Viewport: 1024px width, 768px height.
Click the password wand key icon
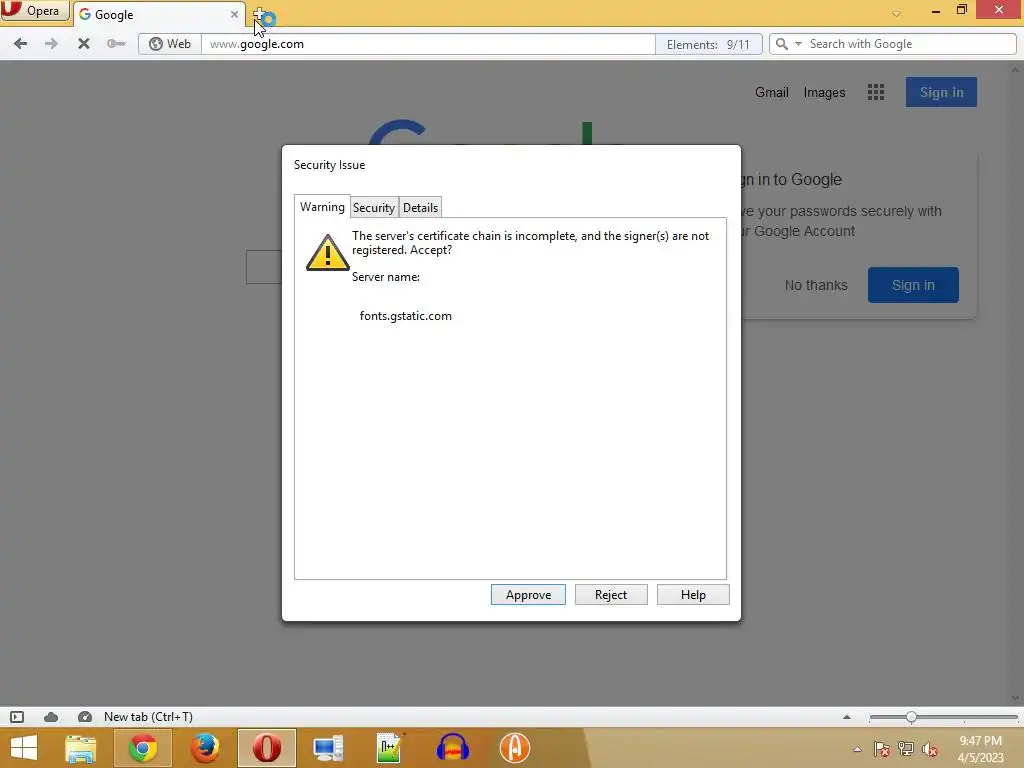(116, 44)
